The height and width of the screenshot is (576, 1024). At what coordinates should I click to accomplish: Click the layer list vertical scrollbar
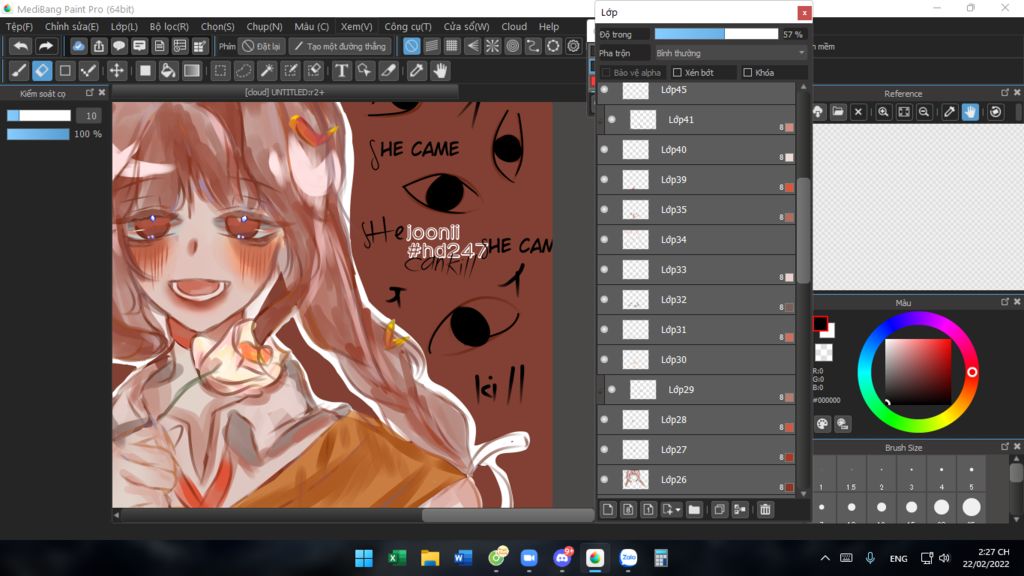click(803, 230)
